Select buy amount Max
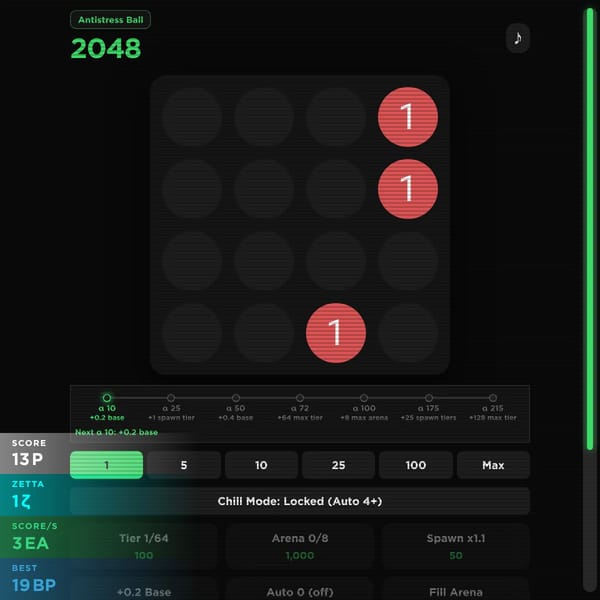Image resolution: width=600 pixels, height=600 pixels. click(493, 465)
